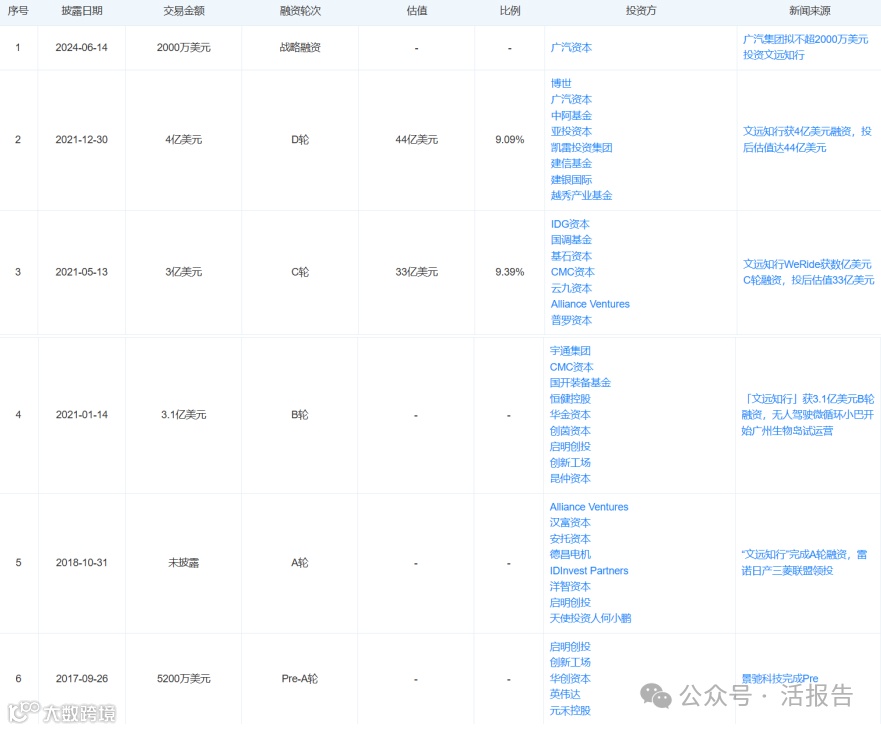Open 启明创投 in the Pre-A轮 investor list
Screen dimensions: 881x730
coord(570,647)
